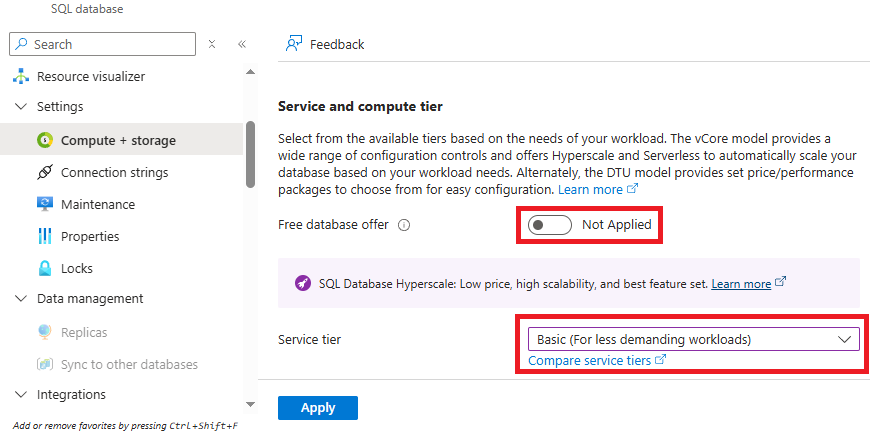Collapse the Data management section
This screenshot has width=870, height=431.
coord(21,299)
